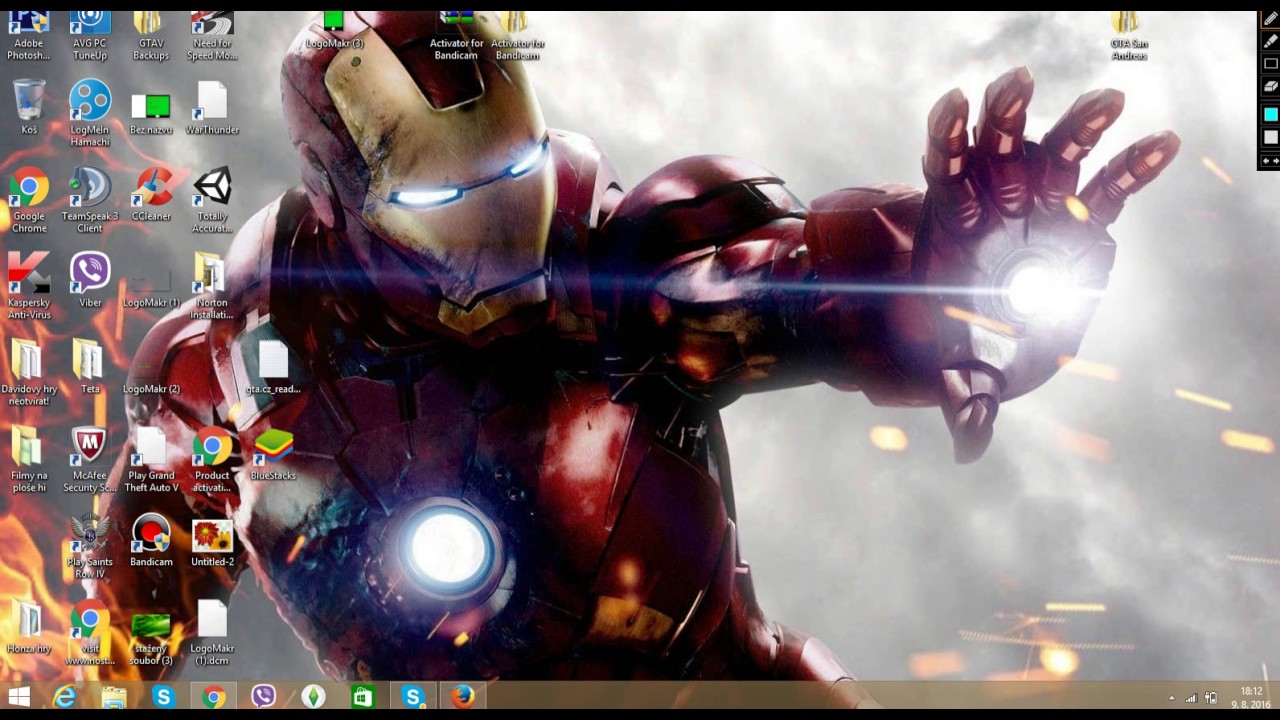Select the TeamSpeak 3 Client icon
This screenshot has height=720, width=1280.
coord(90,200)
